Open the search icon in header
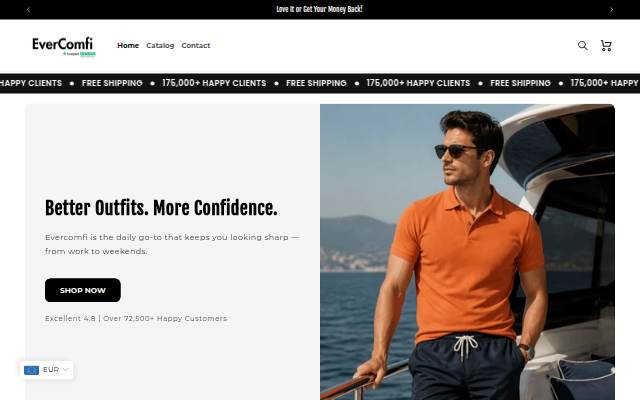640x400 pixels. pyautogui.click(x=583, y=45)
